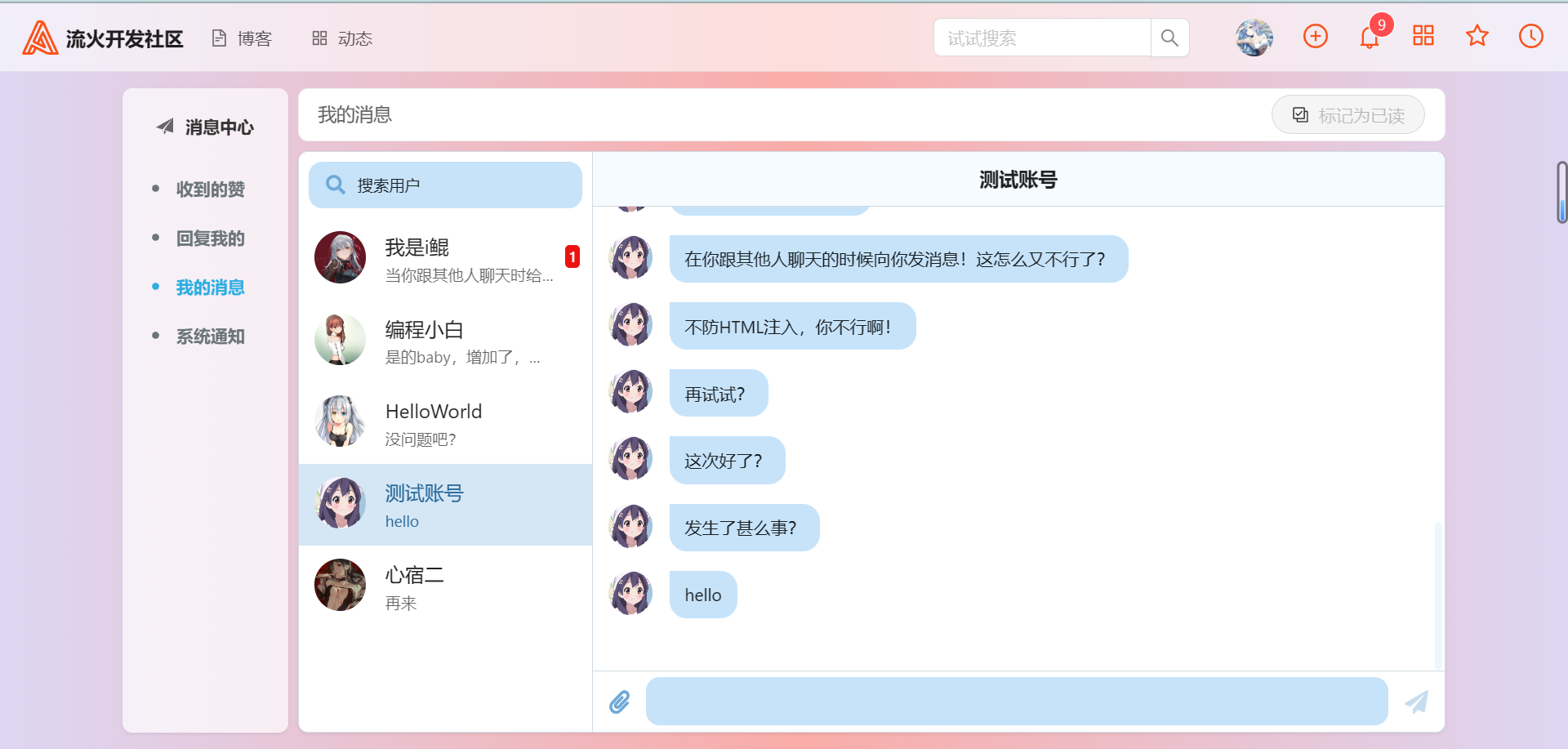Click the grid apps icon in header
Viewport: 1568px width, 749px height.
(1423, 35)
